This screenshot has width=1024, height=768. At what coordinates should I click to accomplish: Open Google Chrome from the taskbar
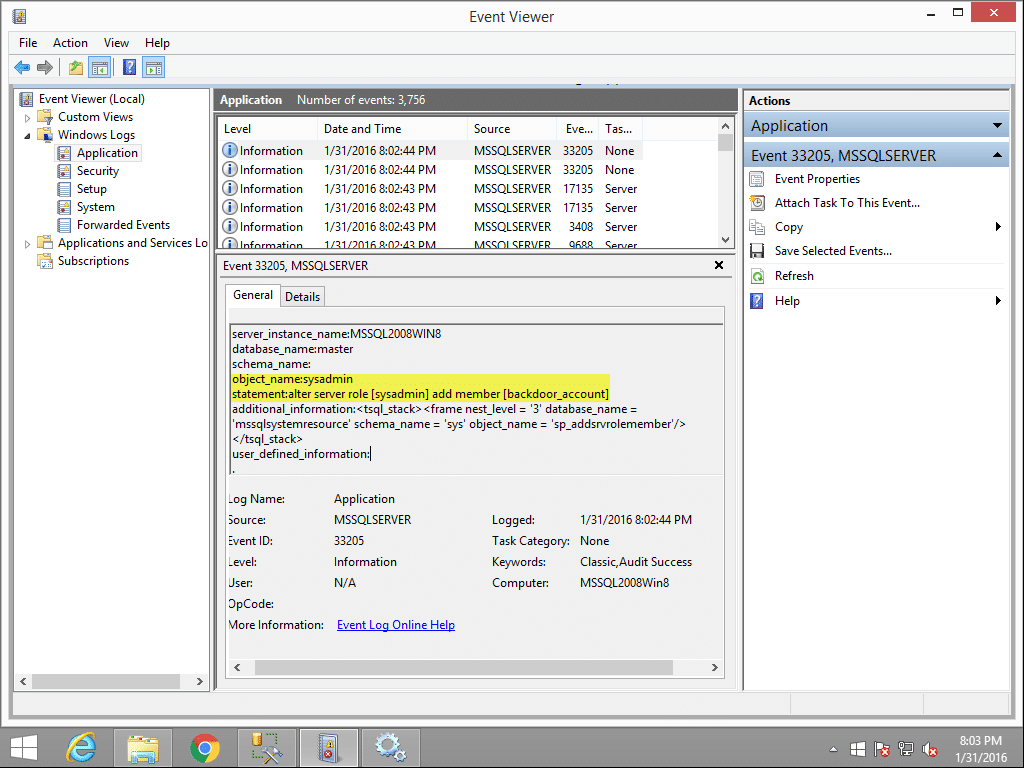205,748
